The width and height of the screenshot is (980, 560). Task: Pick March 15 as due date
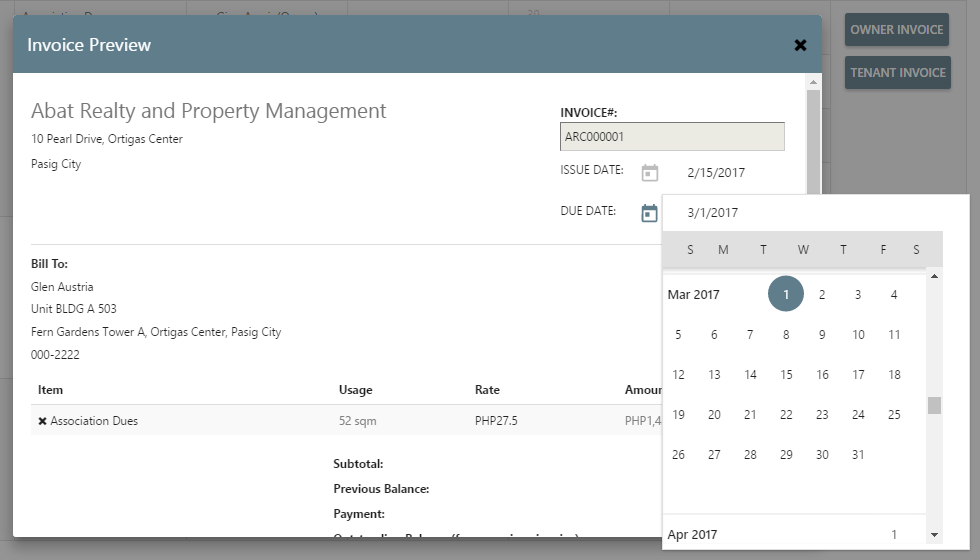[x=786, y=374]
